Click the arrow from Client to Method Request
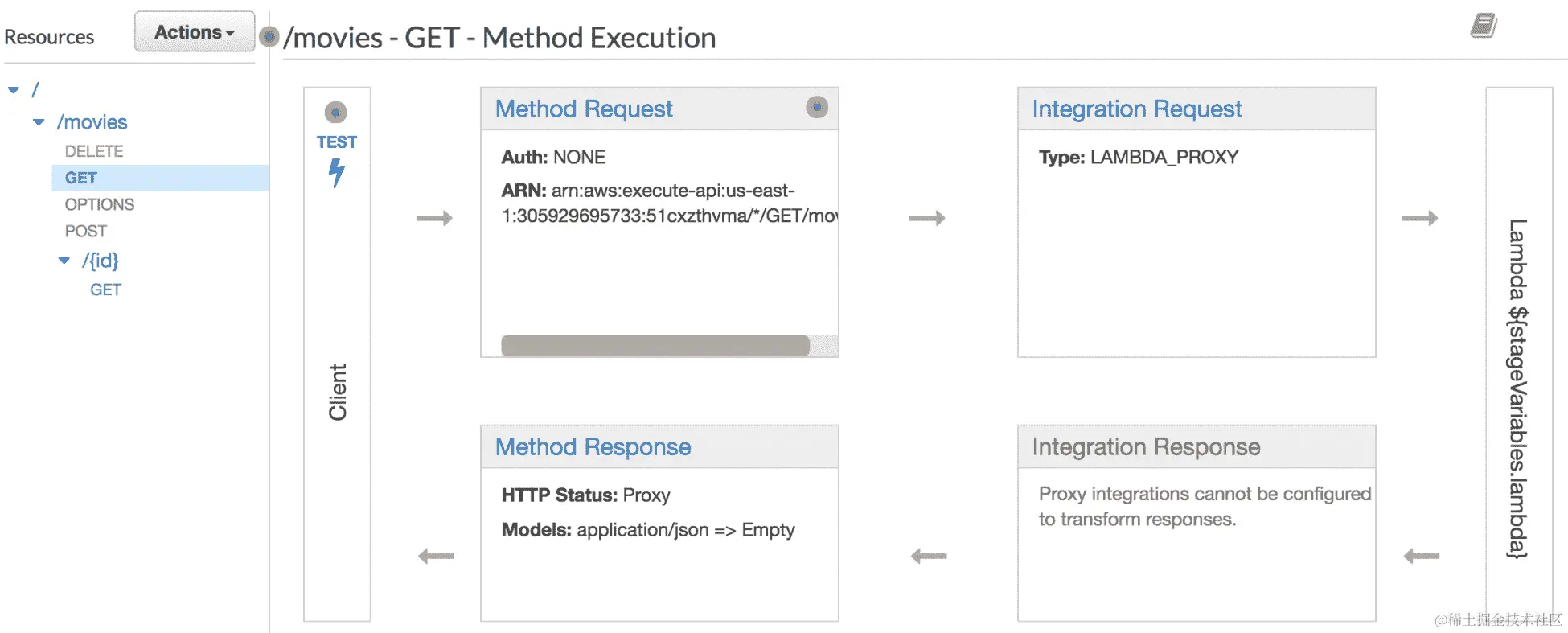Viewport: 1568px width, 633px height. click(x=434, y=218)
